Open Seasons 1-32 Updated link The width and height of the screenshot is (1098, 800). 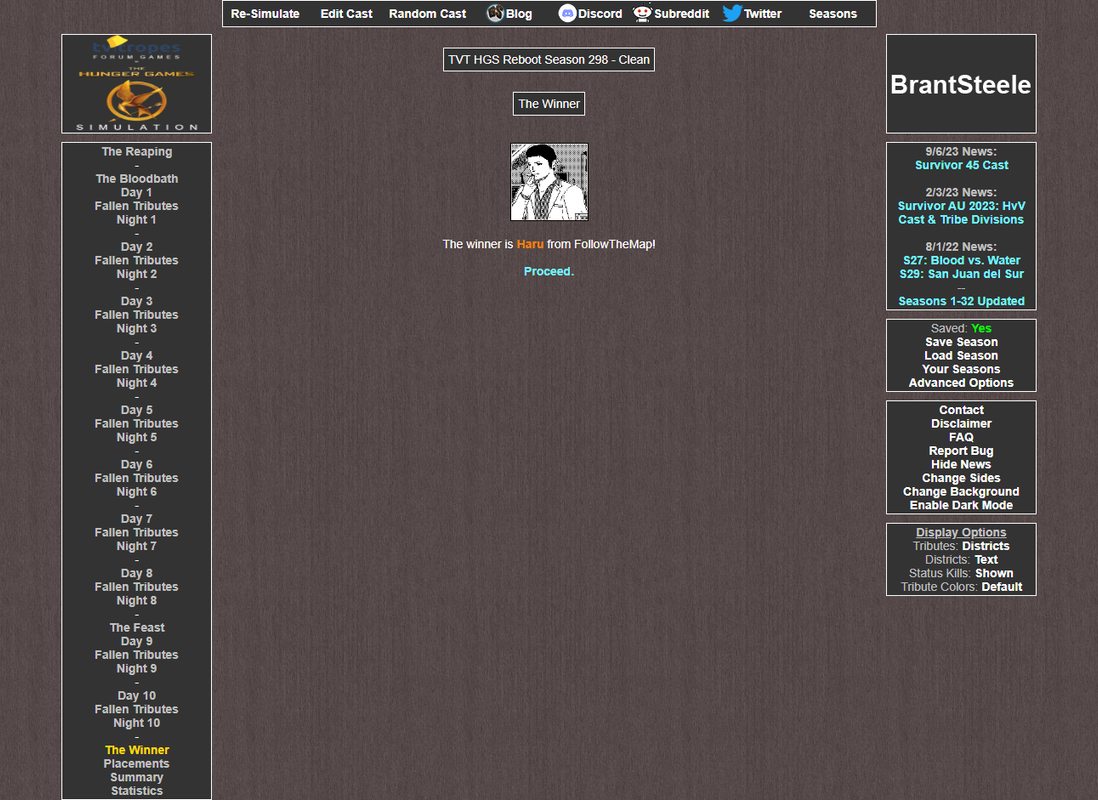coord(961,301)
